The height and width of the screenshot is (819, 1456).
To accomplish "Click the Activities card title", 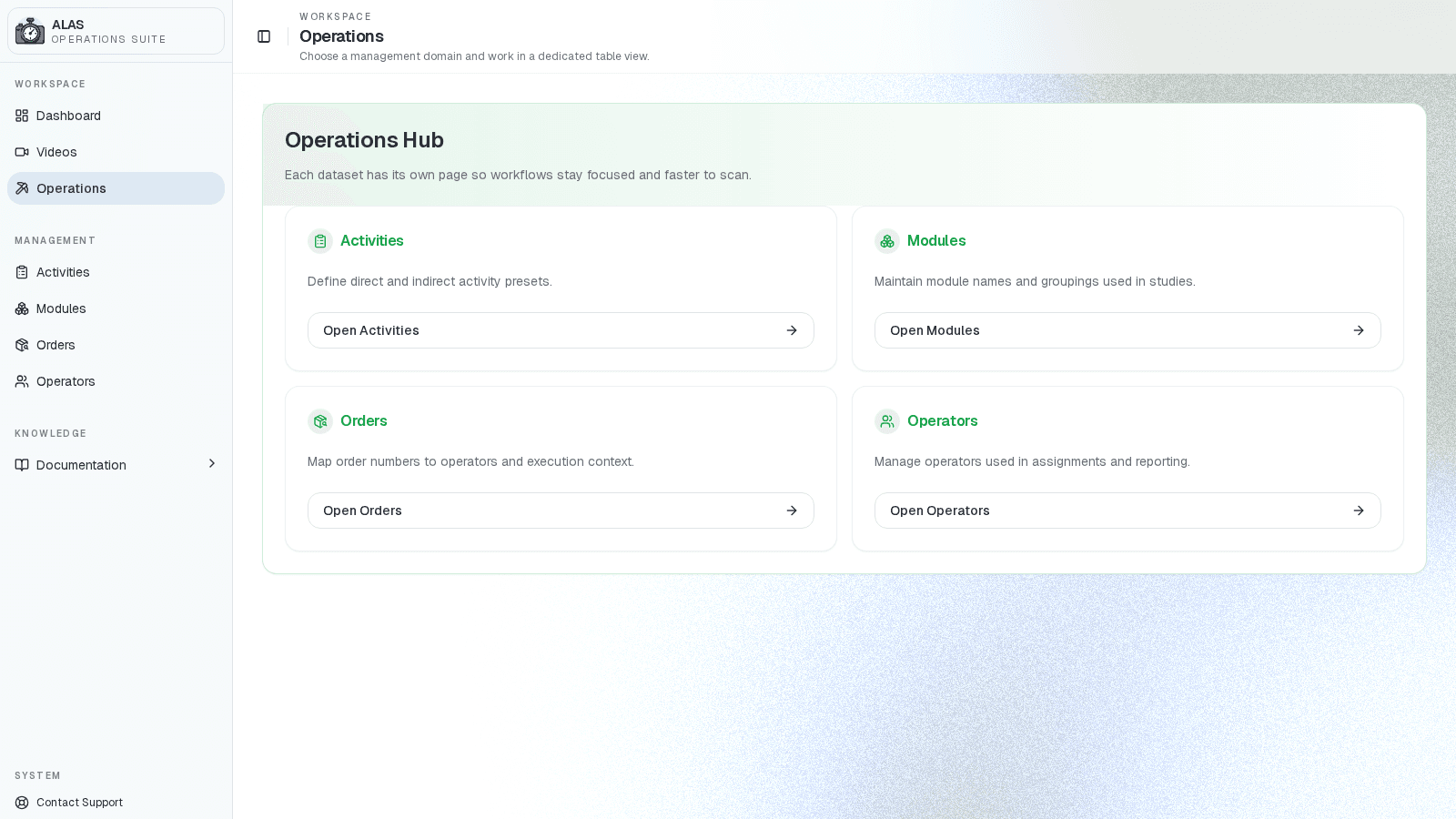I will pos(372,241).
